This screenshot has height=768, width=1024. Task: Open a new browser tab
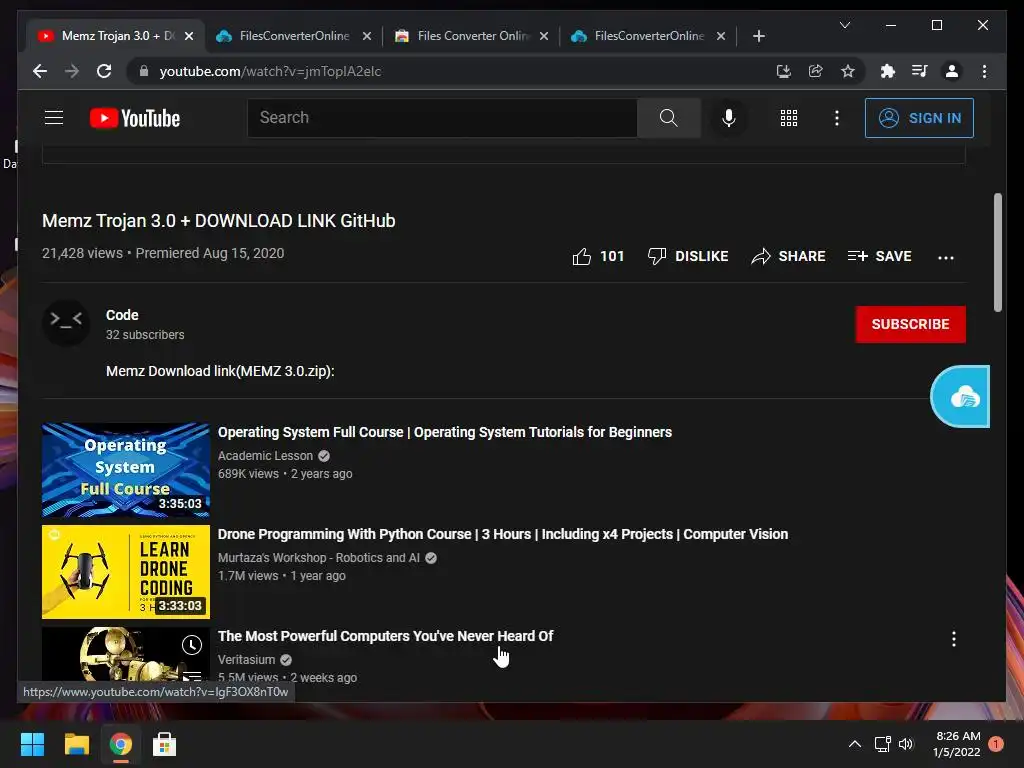pyautogui.click(x=758, y=36)
